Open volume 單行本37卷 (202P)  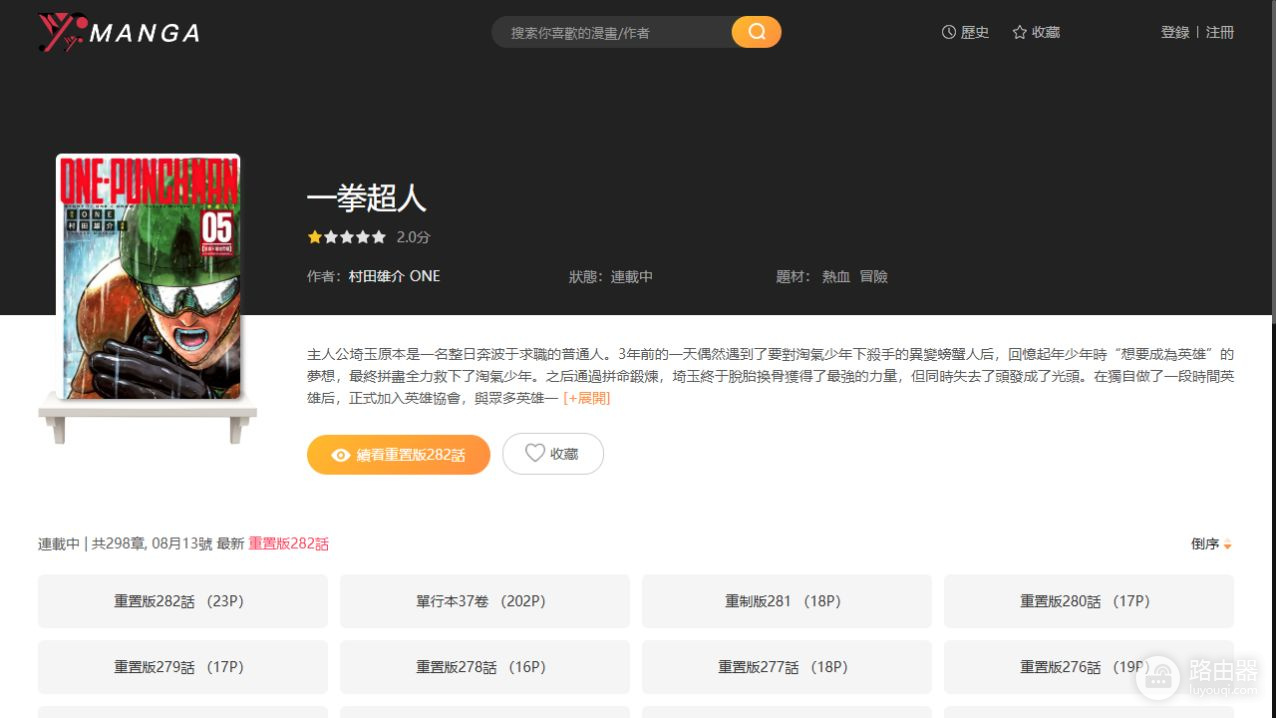pyautogui.click(x=485, y=601)
